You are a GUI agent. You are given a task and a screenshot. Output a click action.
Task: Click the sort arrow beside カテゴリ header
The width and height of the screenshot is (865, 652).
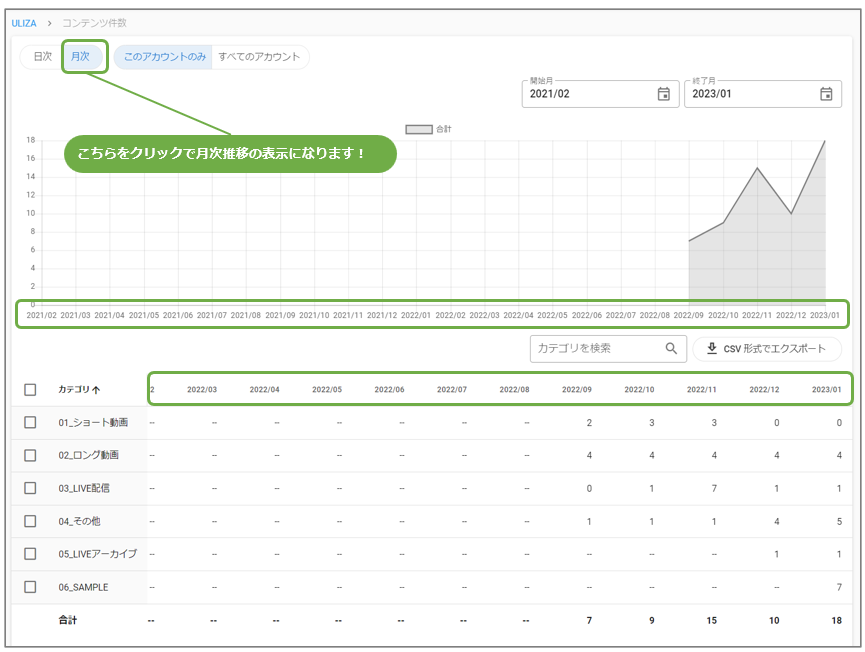pyautogui.click(x=96, y=390)
